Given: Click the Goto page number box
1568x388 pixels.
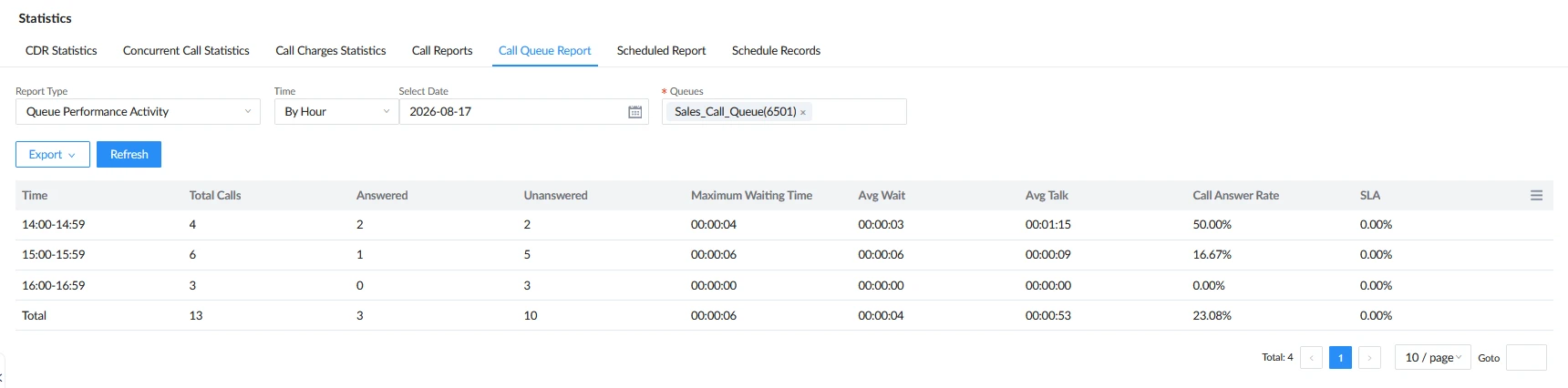Looking at the screenshot, I should pyautogui.click(x=1526, y=358).
